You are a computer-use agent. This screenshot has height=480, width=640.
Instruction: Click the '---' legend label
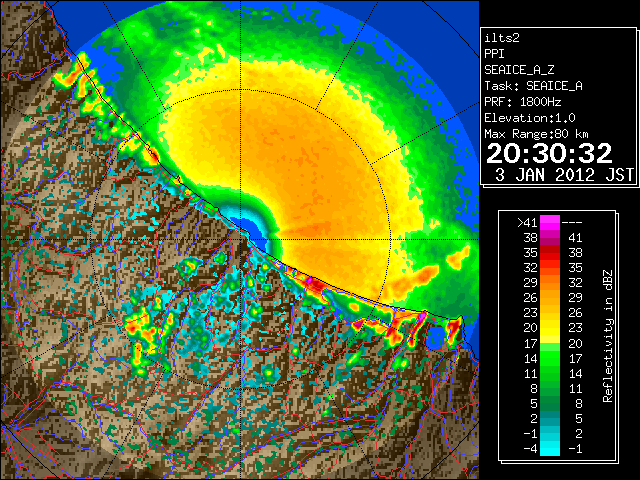[572, 223]
